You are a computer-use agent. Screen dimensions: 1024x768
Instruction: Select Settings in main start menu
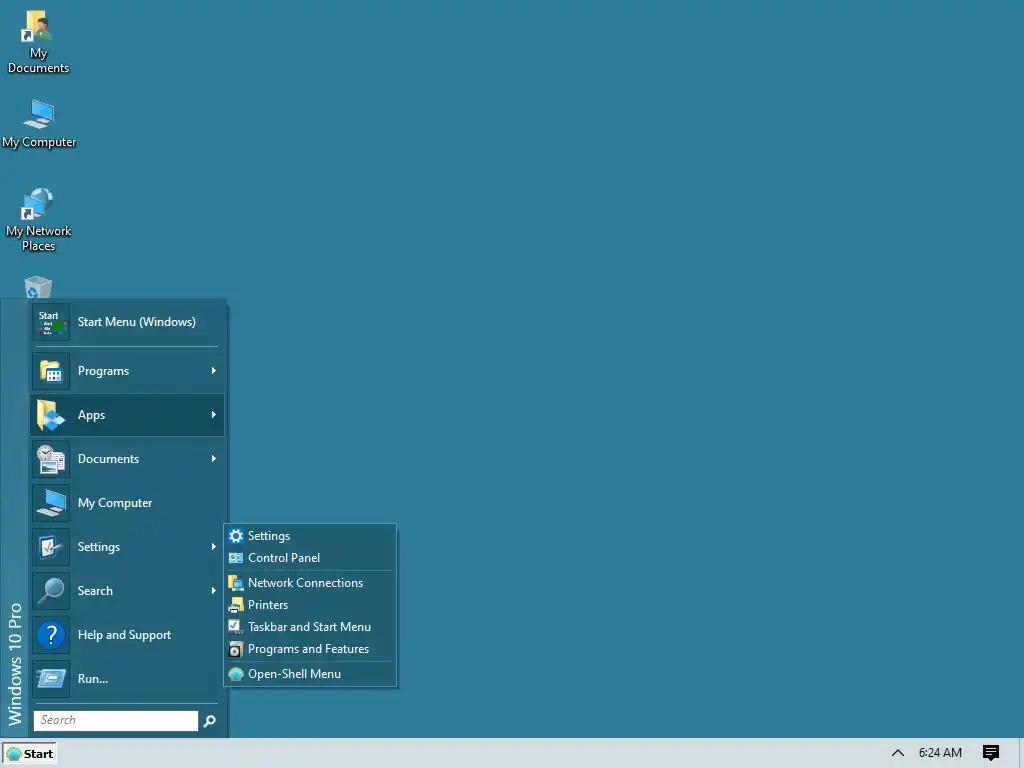127,547
